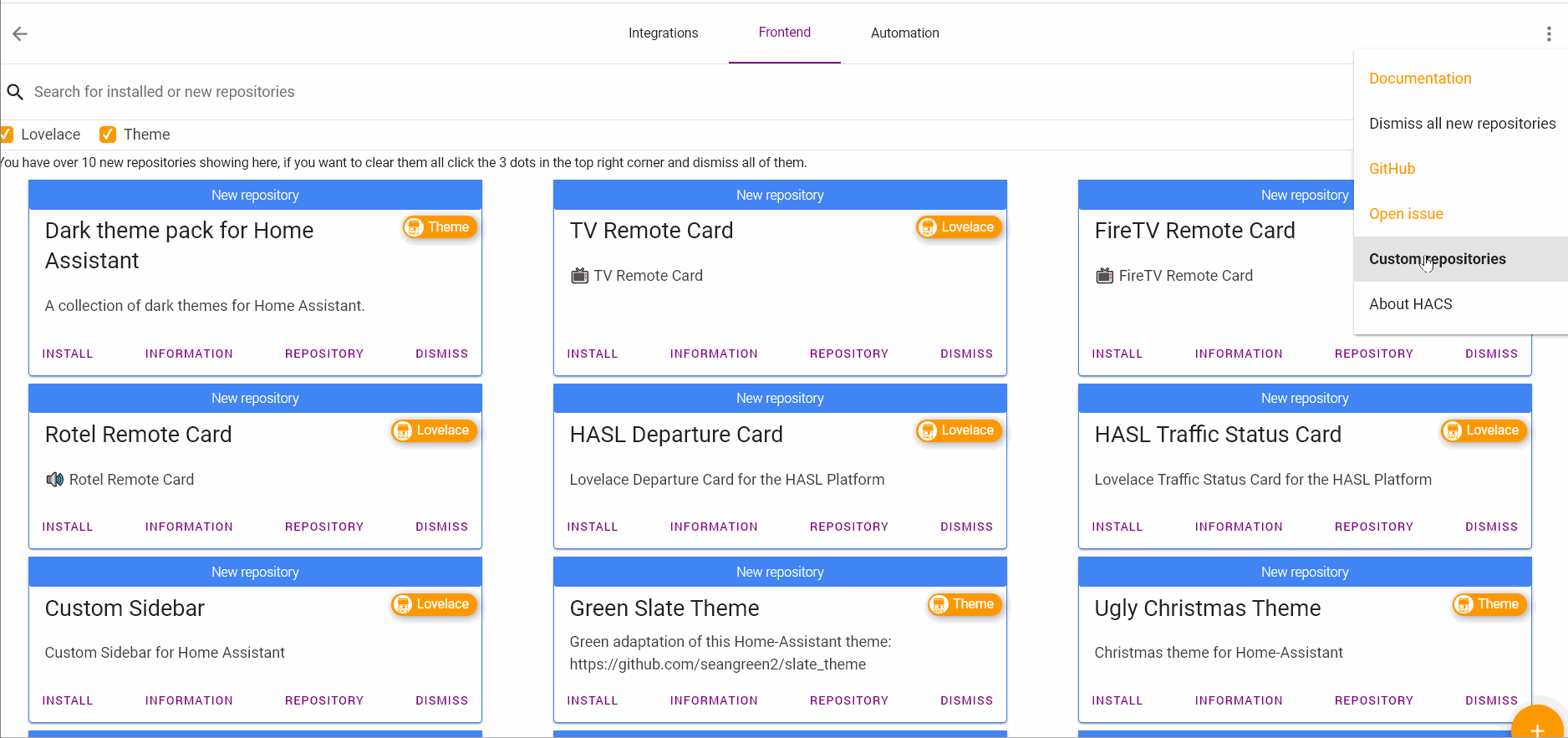This screenshot has width=1568, height=738.
Task: Click the speaker icon beside Rotel Remote Card
Action: point(54,480)
